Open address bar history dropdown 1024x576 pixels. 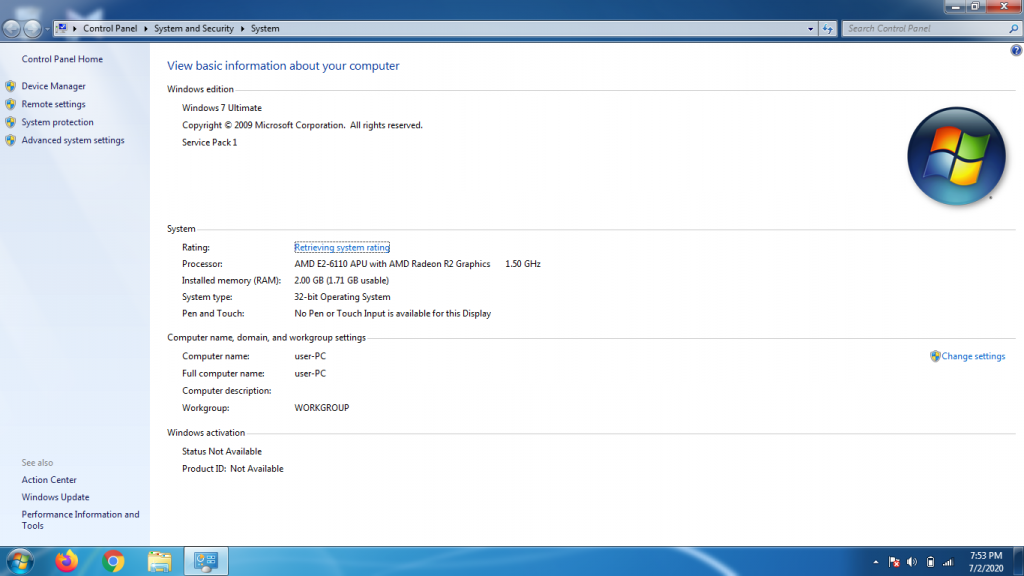click(810, 29)
